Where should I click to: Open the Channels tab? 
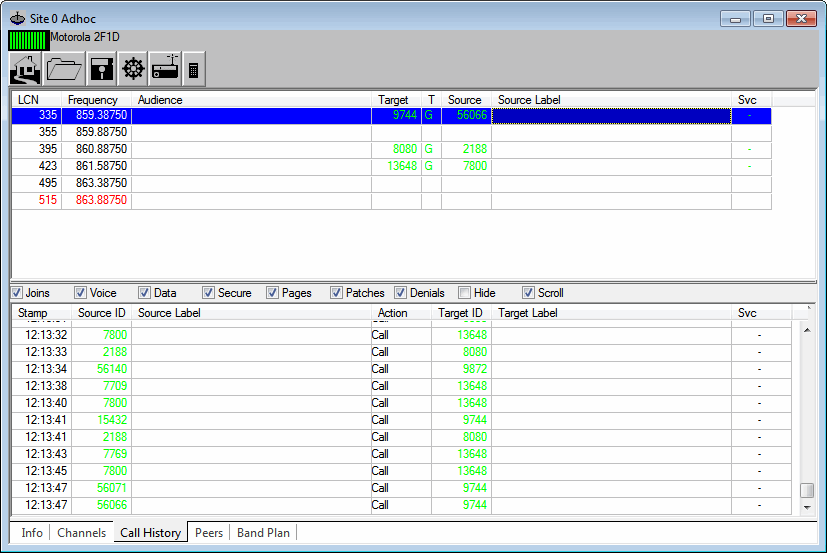point(81,533)
